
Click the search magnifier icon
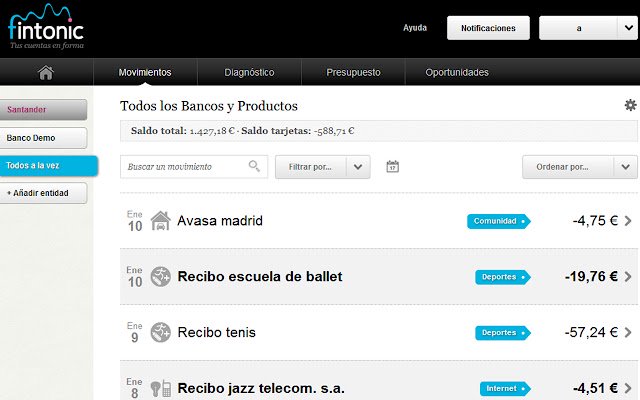pyautogui.click(x=254, y=166)
